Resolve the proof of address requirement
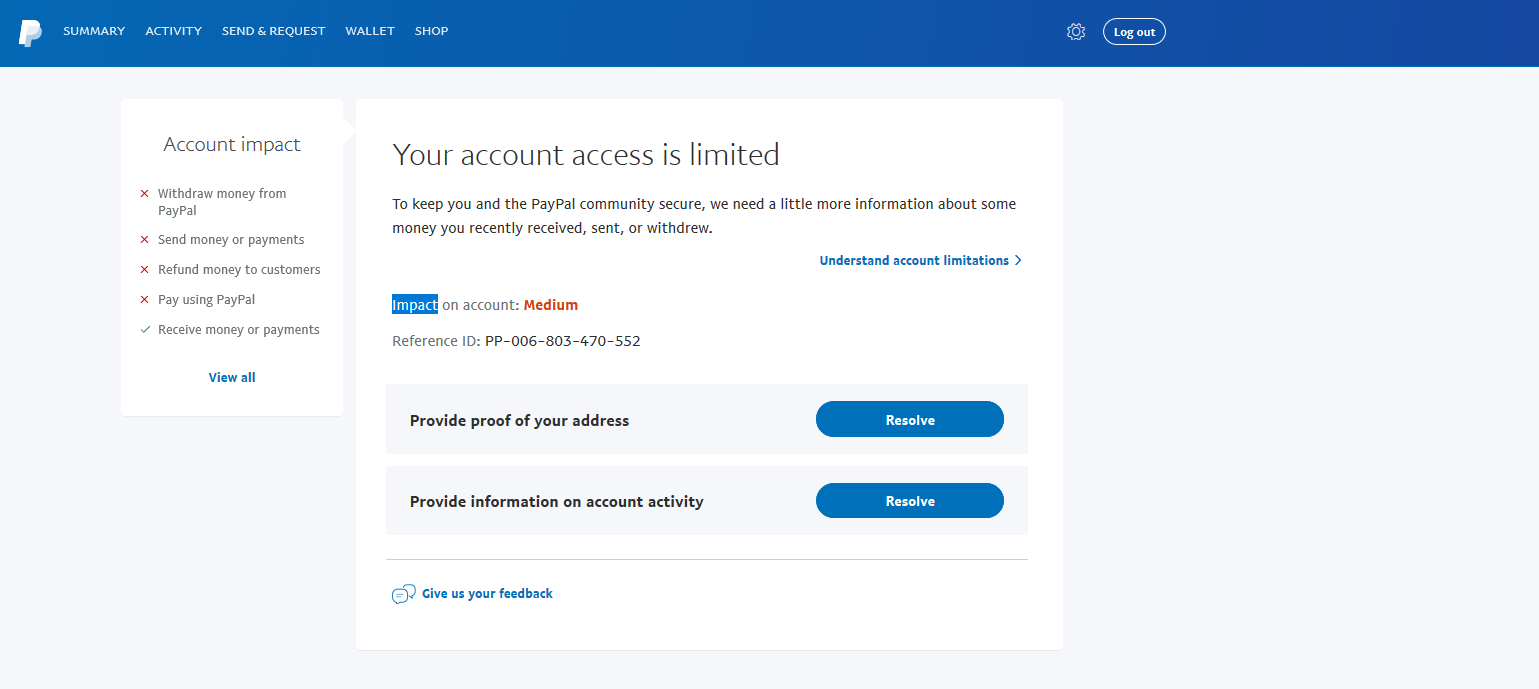The image size is (1539, 689). pyautogui.click(x=909, y=420)
